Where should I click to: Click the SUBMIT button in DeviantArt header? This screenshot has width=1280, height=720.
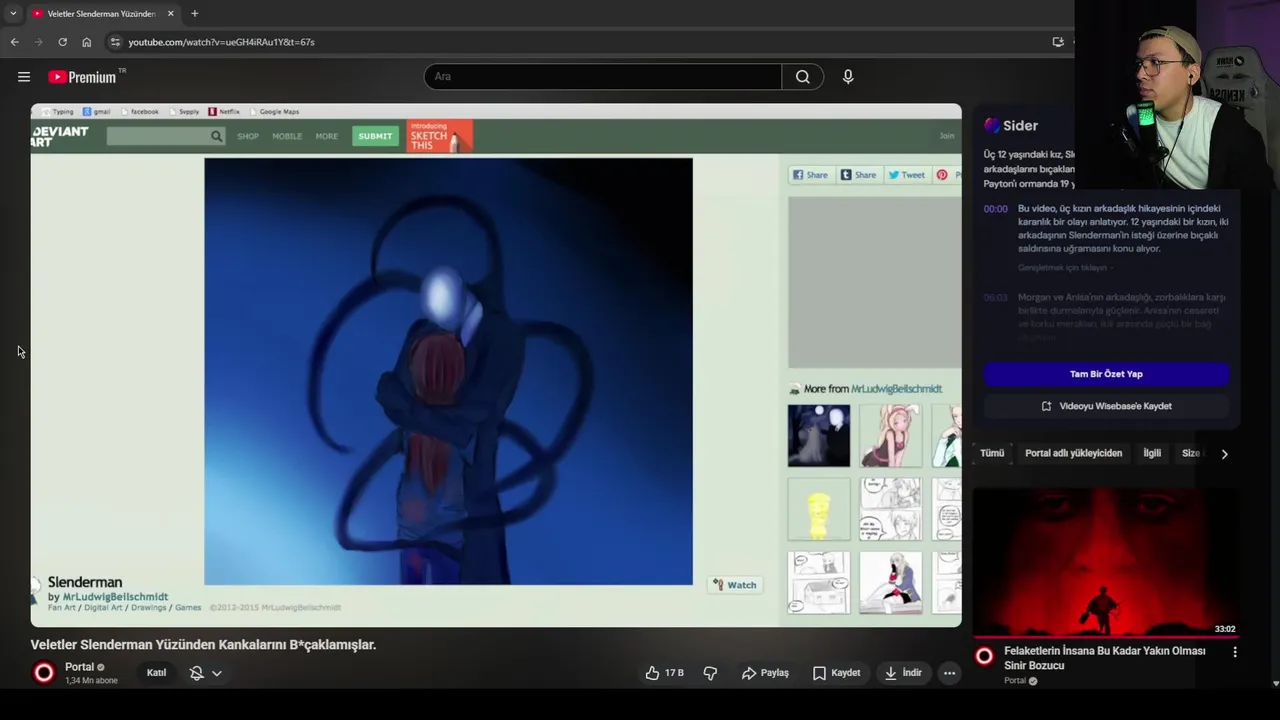[375, 136]
